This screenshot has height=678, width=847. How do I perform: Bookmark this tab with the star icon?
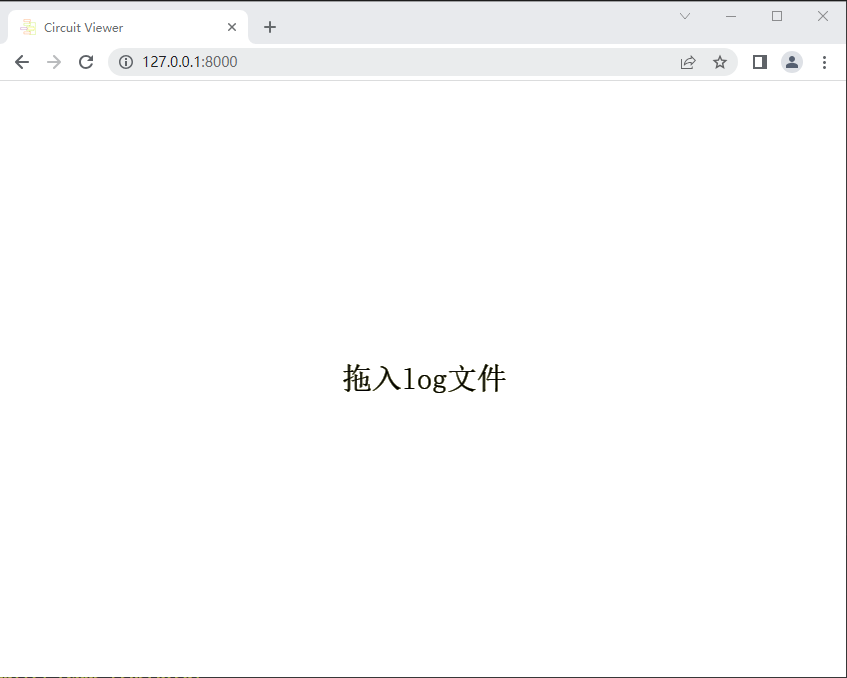tap(720, 62)
